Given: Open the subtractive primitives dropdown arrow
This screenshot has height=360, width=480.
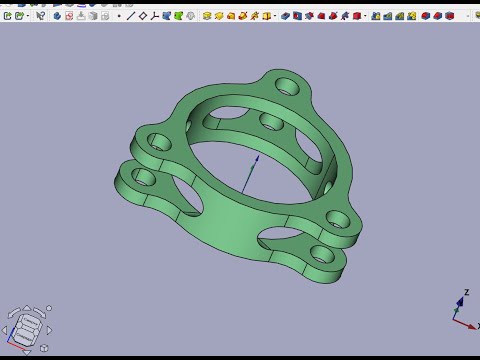Looking at the screenshot, I should 365,16.
